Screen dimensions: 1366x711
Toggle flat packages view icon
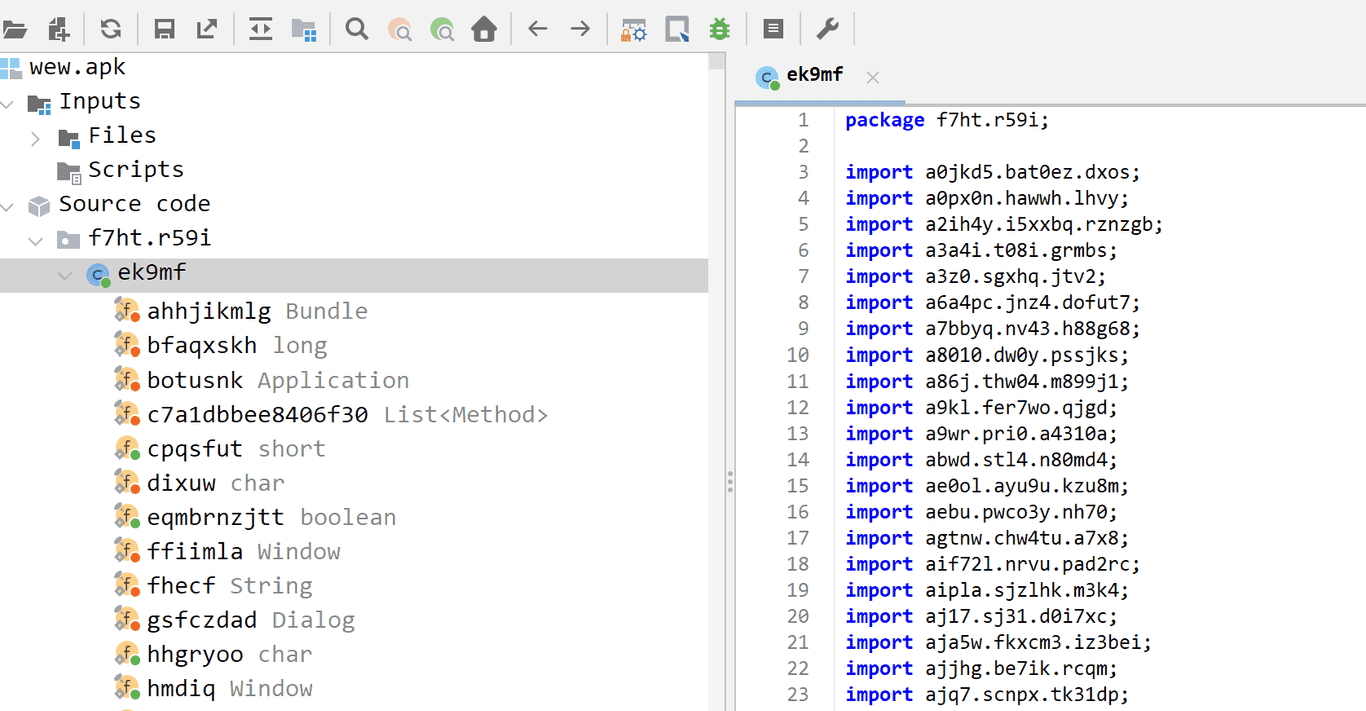coord(304,29)
